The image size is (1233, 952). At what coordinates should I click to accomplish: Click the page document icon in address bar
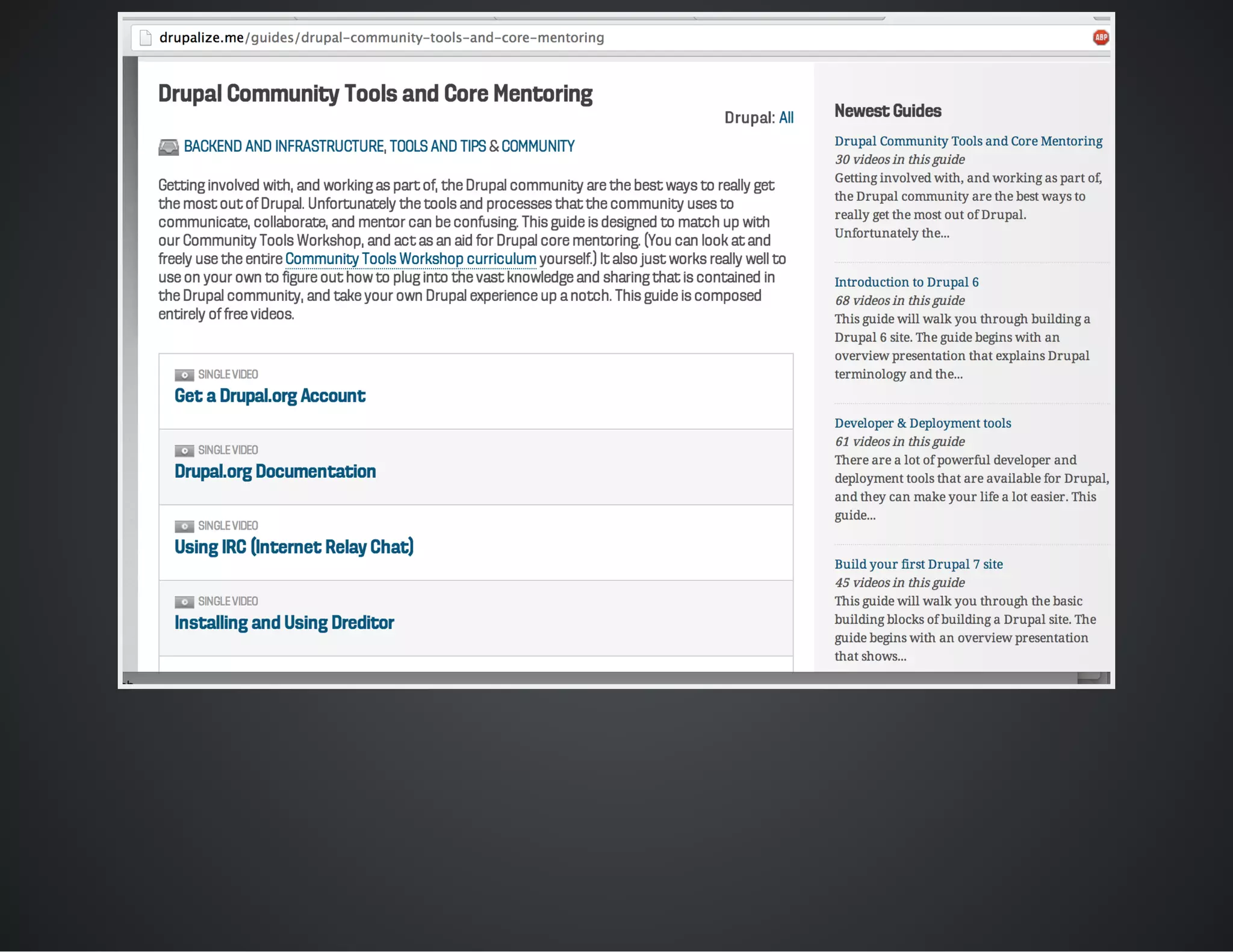pyautogui.click(x=145, y=38)
